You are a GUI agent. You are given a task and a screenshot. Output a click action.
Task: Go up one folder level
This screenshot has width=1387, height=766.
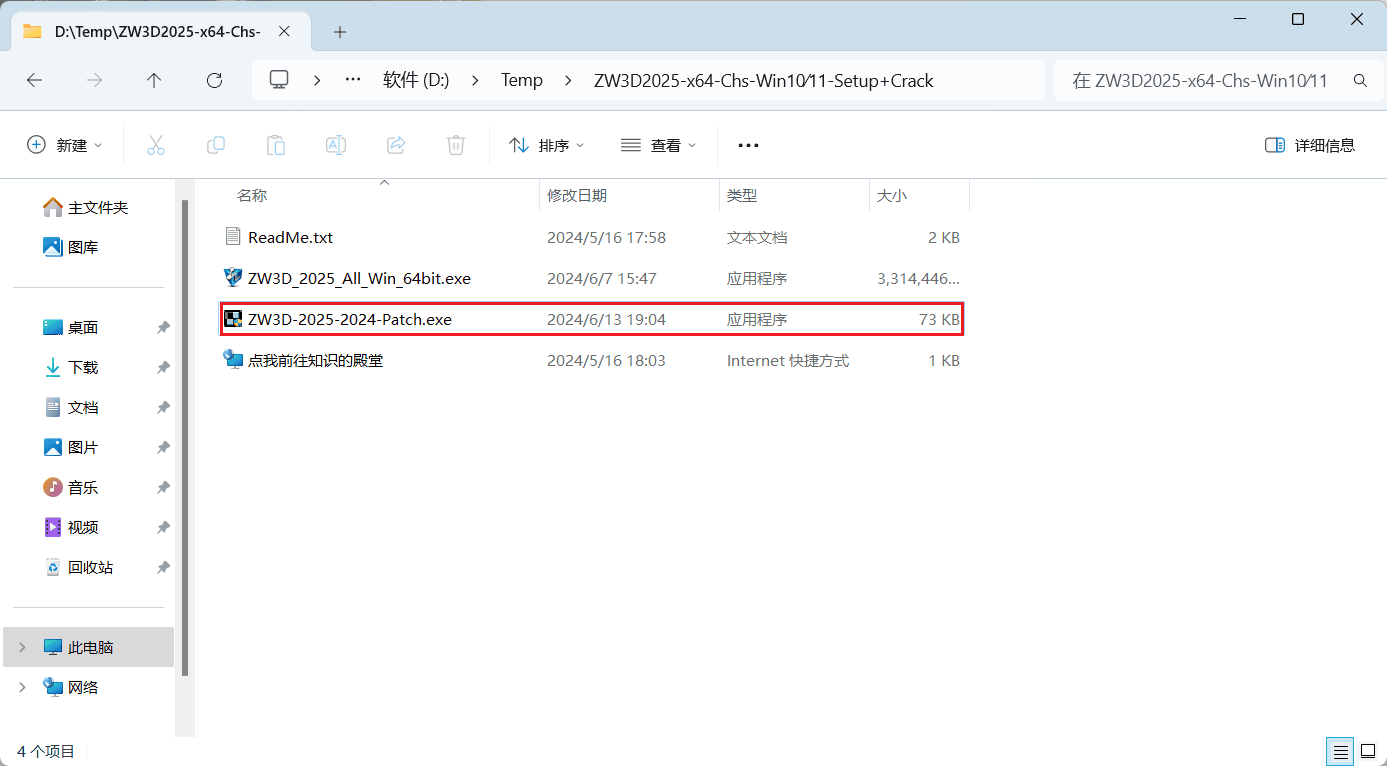(154, 80)
